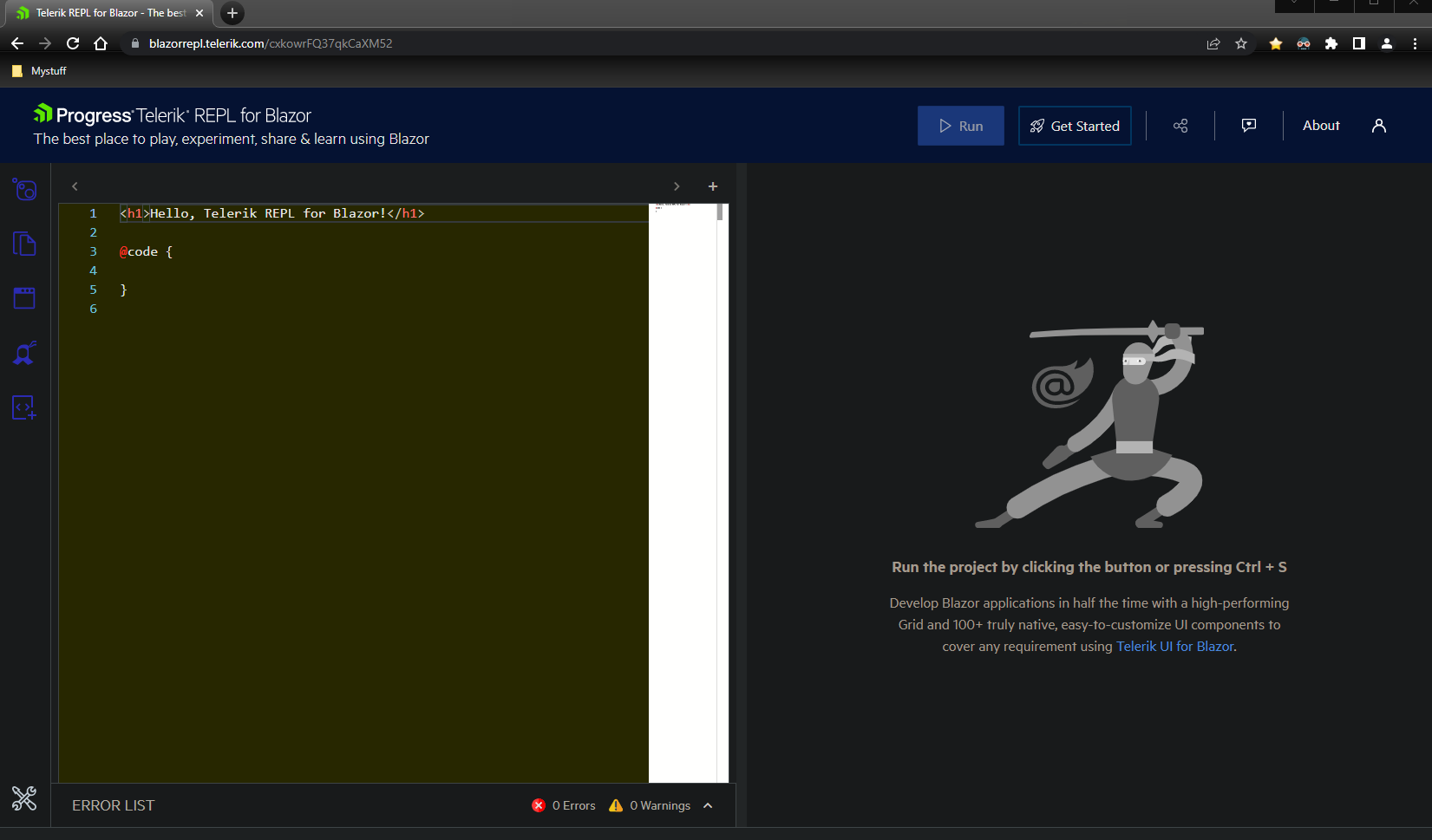1432x840 pixels.
Task: Go back with the browser back arrow
Action: point(17,43)
